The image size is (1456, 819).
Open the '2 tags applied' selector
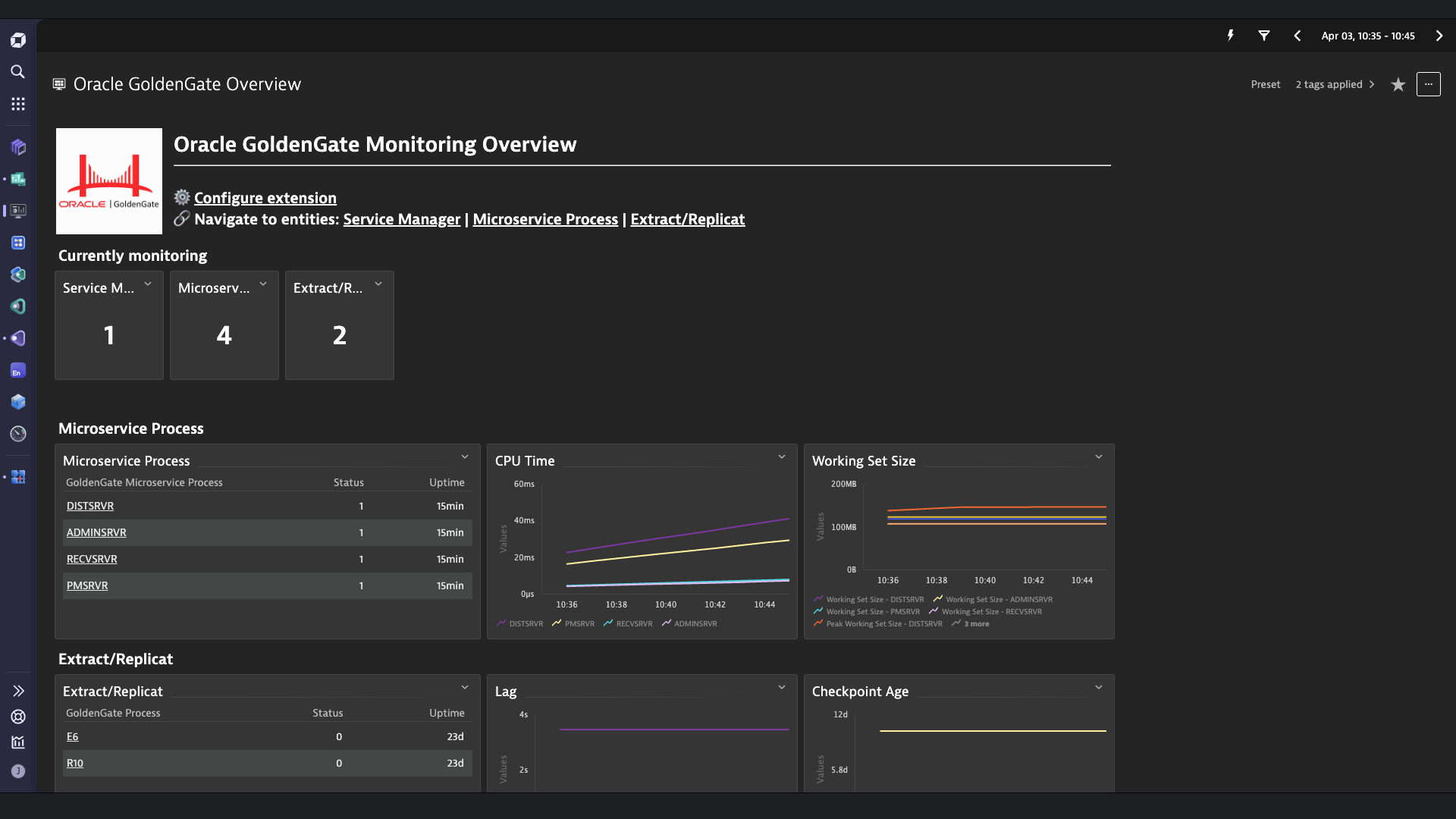[1335, 85]
